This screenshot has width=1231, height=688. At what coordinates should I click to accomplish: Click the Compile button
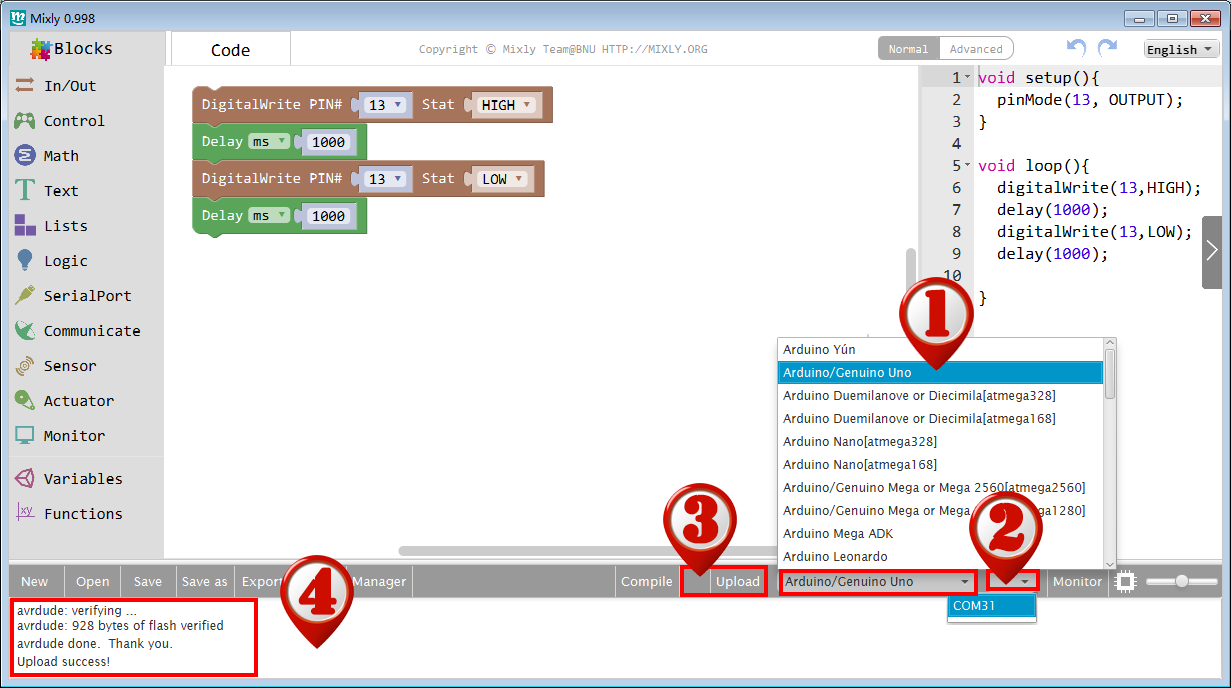point(647,582)
